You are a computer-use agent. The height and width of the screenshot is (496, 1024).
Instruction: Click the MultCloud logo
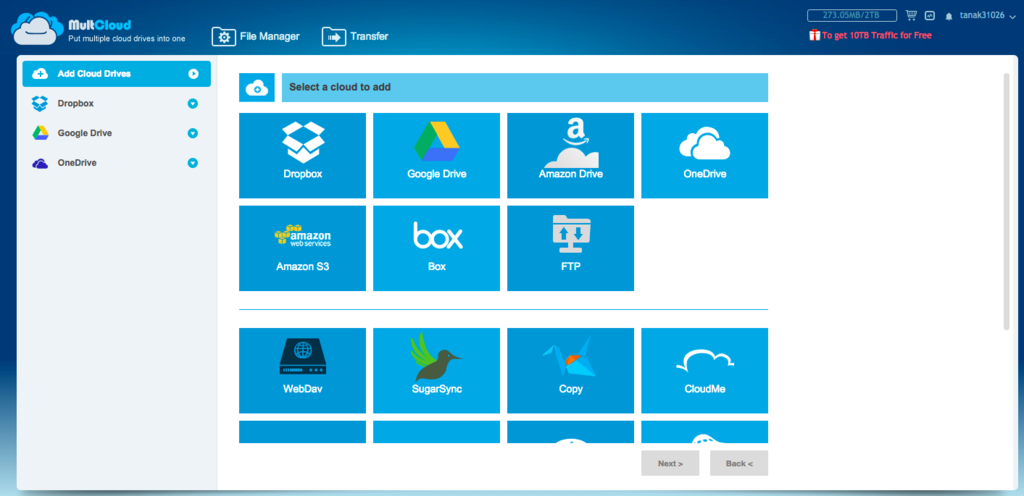coord(99,30)
